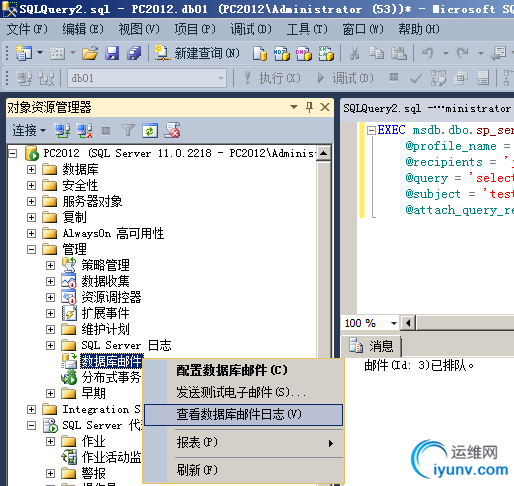Click the script delete icon in Object Explorer
The width and height of the screenshot is (514, 486).
coord(172,130)
